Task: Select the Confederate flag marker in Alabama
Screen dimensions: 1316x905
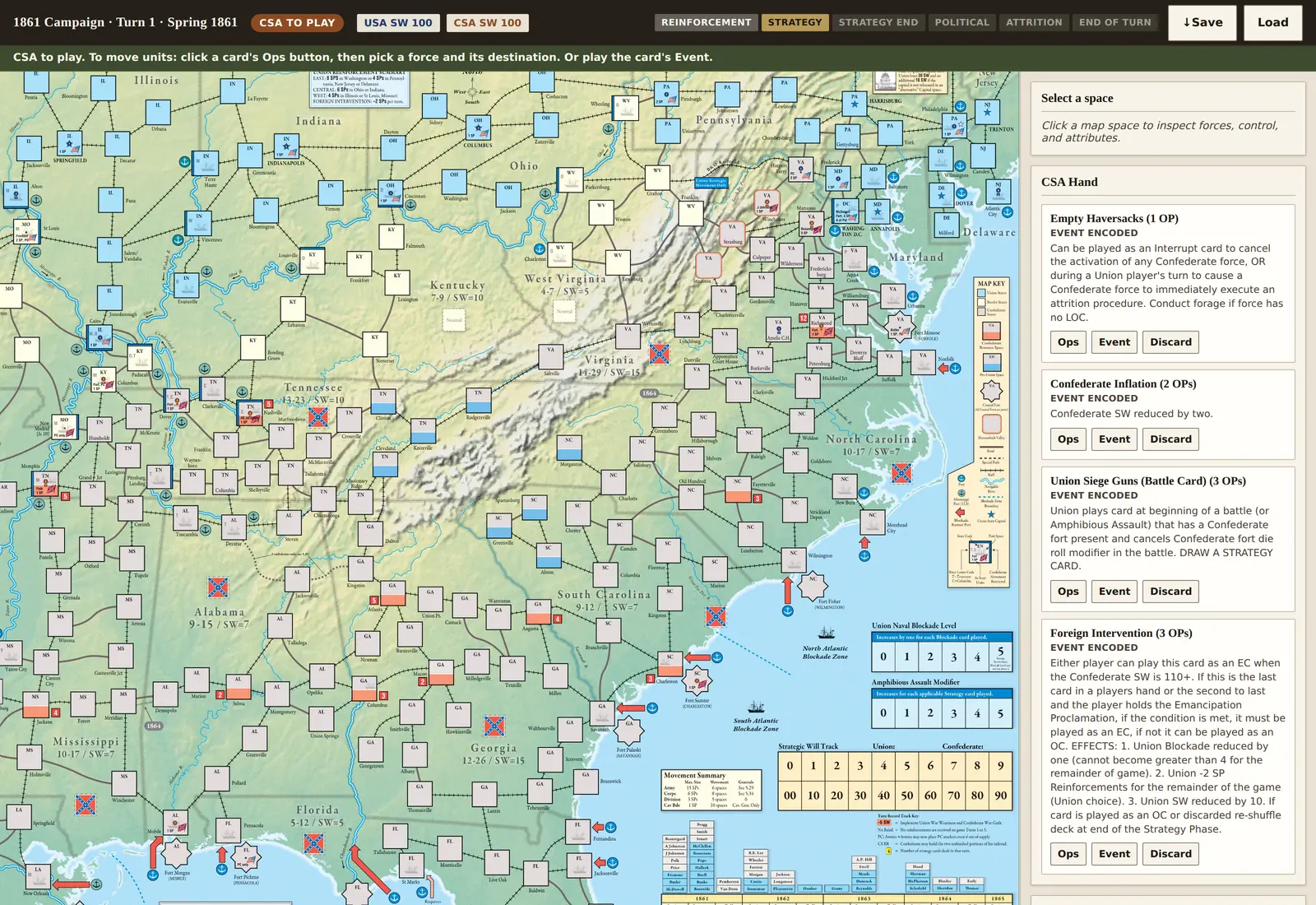Action: tap(217, 587)
